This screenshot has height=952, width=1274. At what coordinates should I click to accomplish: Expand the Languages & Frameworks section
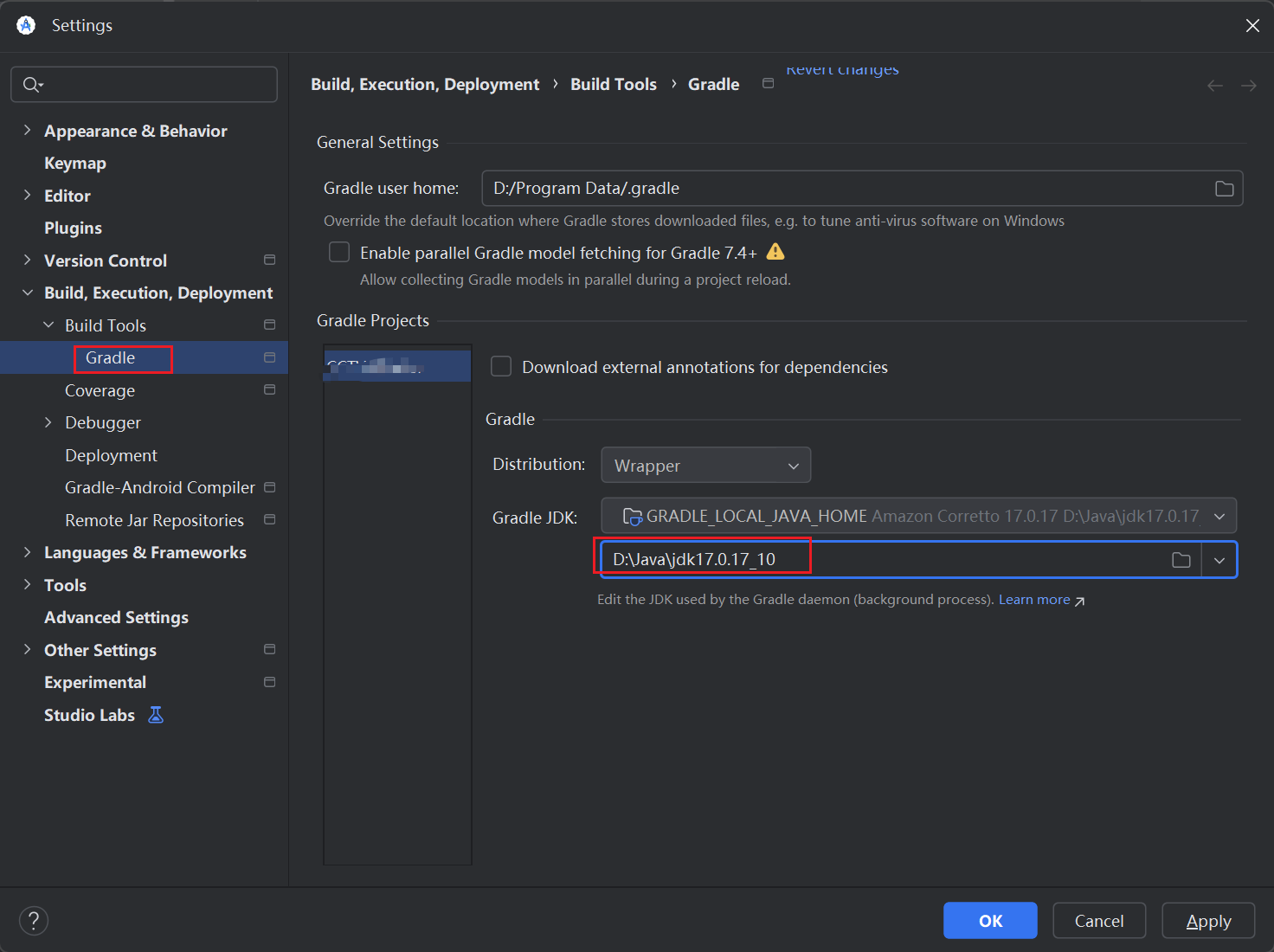tap(27, 552)
